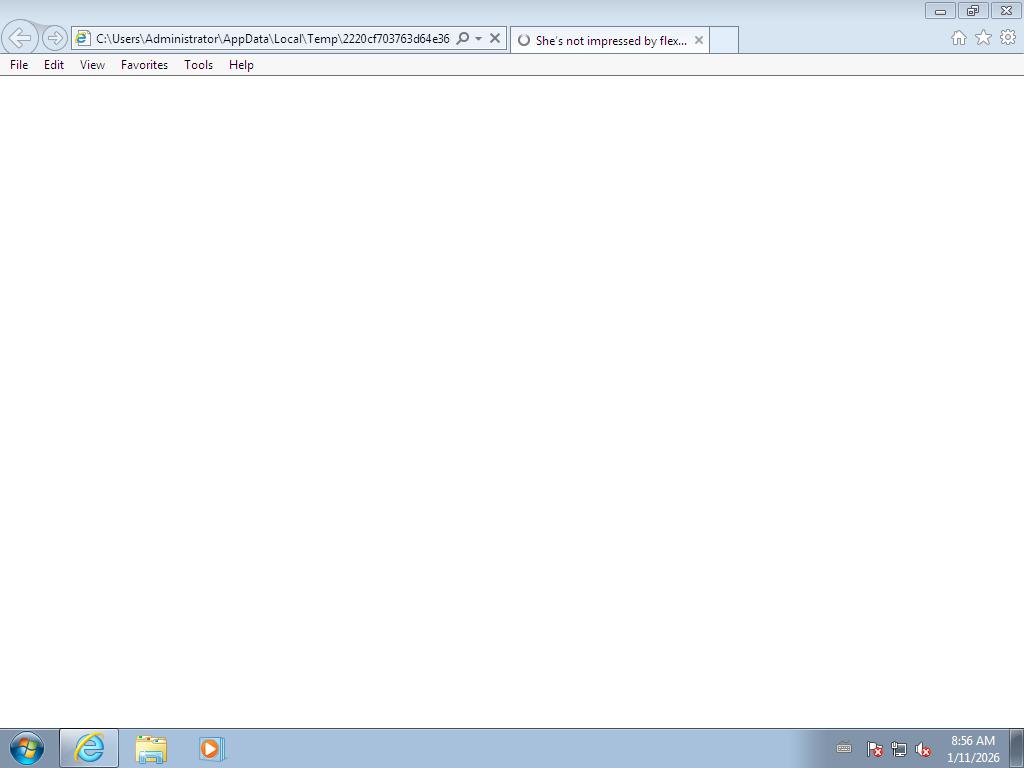Viewport: 1024px width, 768px height.
Task: Open the Action Center flag tray icon
Action: coord(873,749)
